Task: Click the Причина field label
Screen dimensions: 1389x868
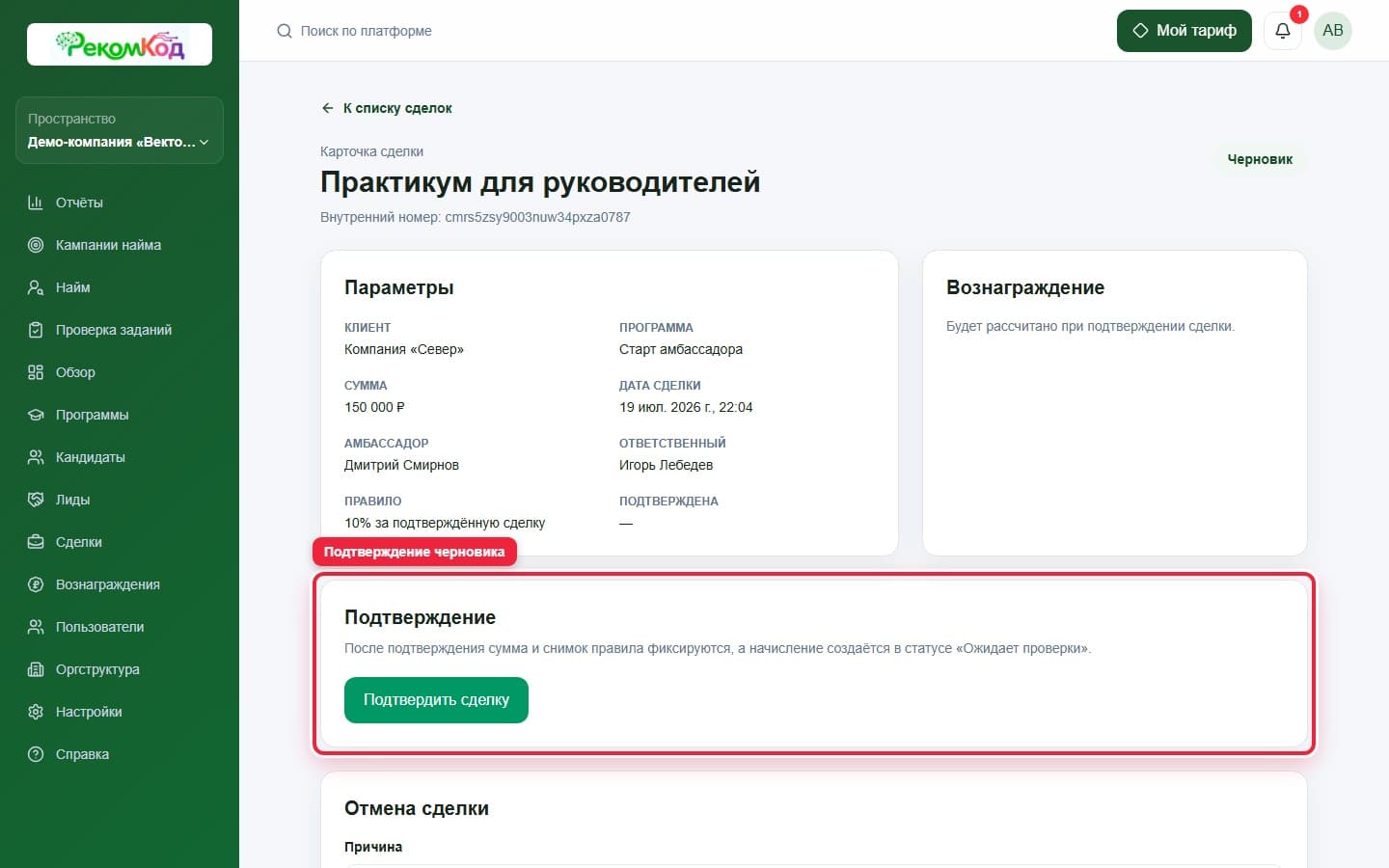Action: coord(373,847)
